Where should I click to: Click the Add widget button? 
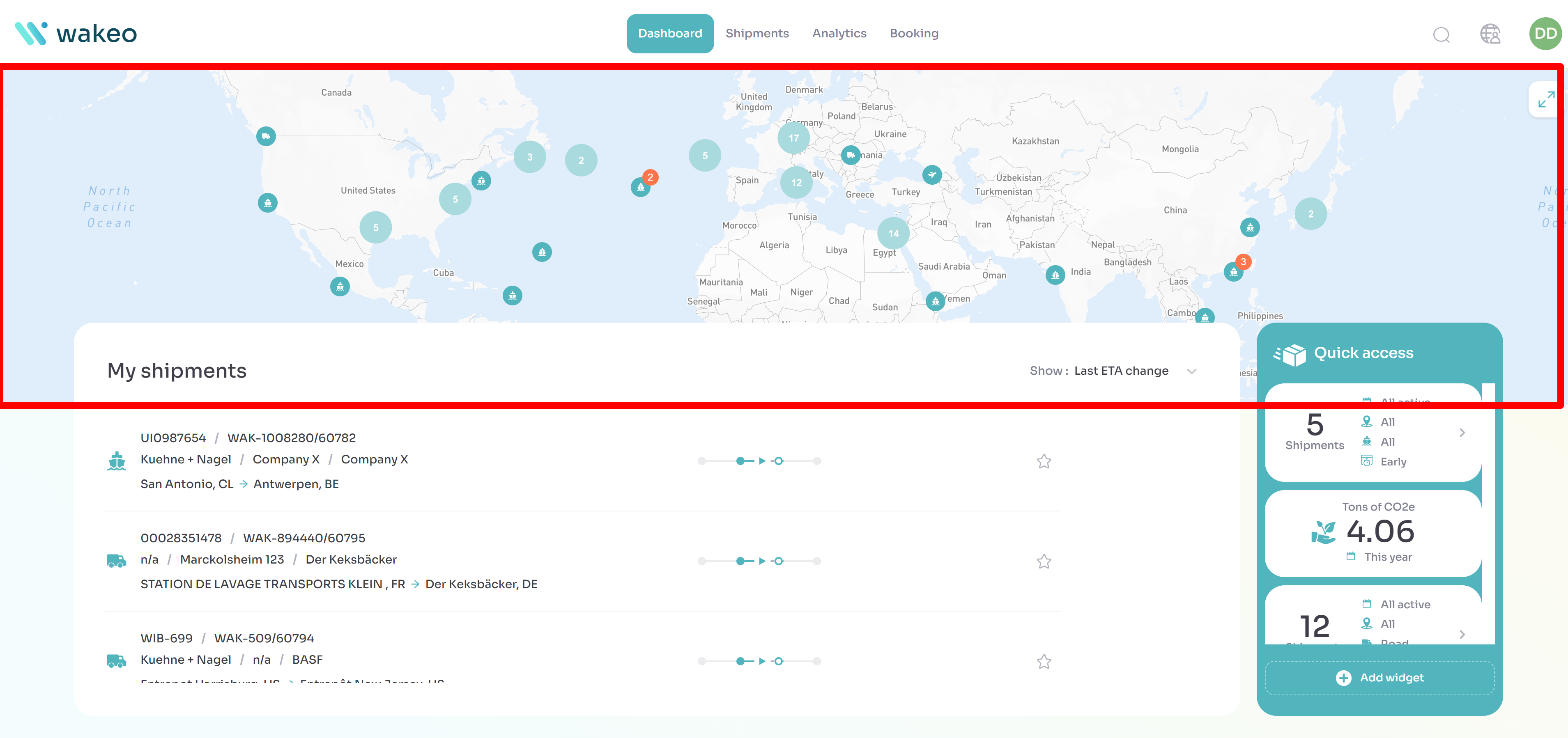[1379, 678]
